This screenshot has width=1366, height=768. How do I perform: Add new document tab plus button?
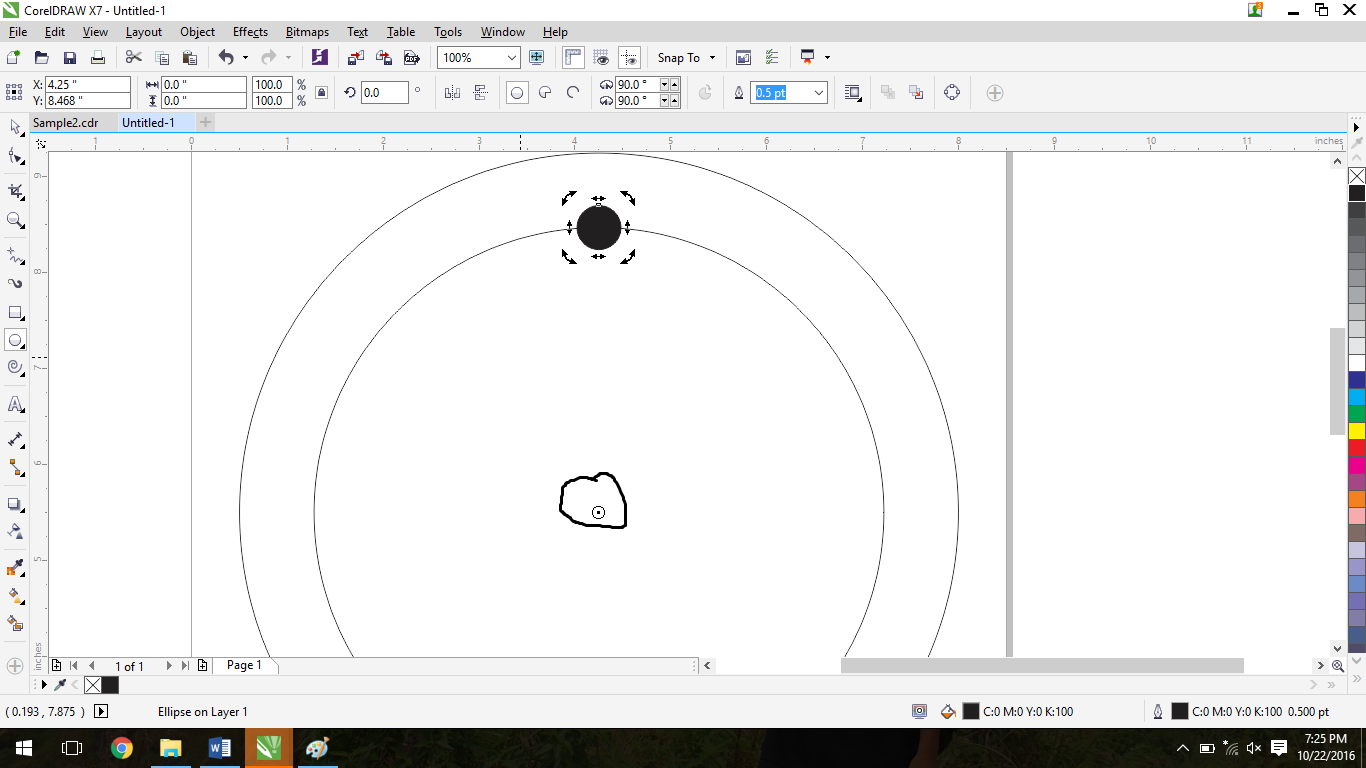tap(206, 123)
